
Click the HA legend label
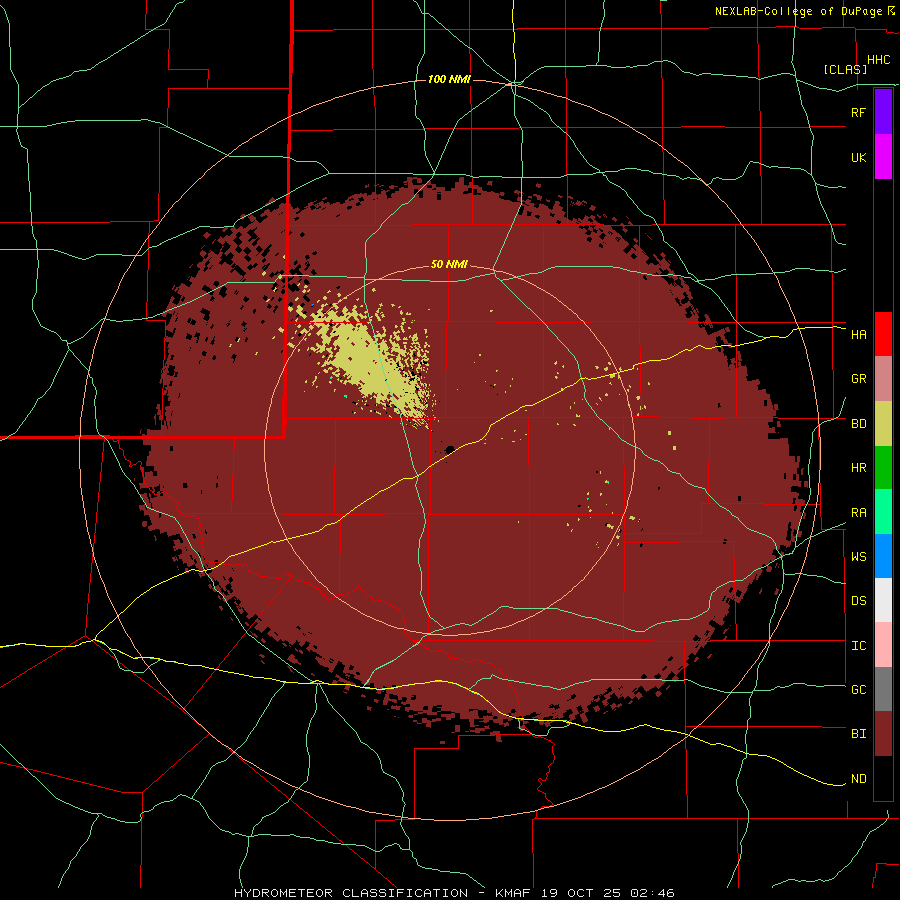tap(858, 334)
